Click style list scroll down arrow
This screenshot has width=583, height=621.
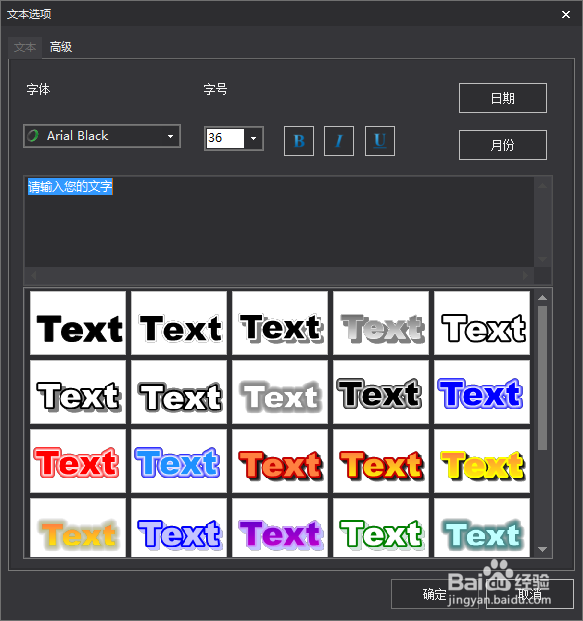543,549
